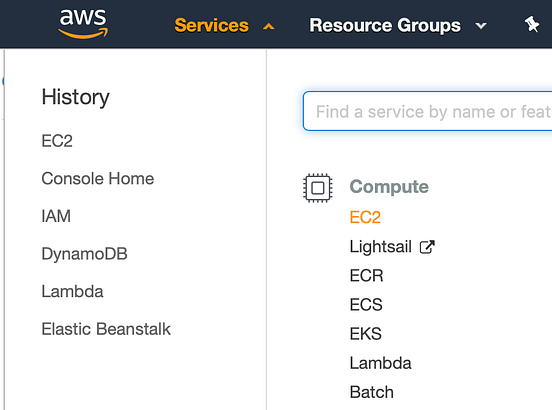The width and height of the screenshot is (552, 410).
Task: Open Console Home from History
Action: point(98,178)
